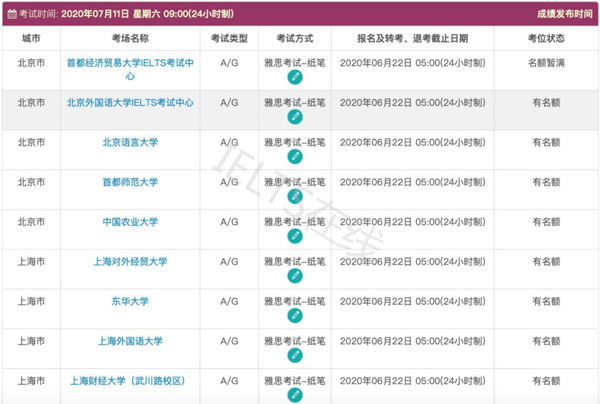Click the 考试类型 column header

229,38
